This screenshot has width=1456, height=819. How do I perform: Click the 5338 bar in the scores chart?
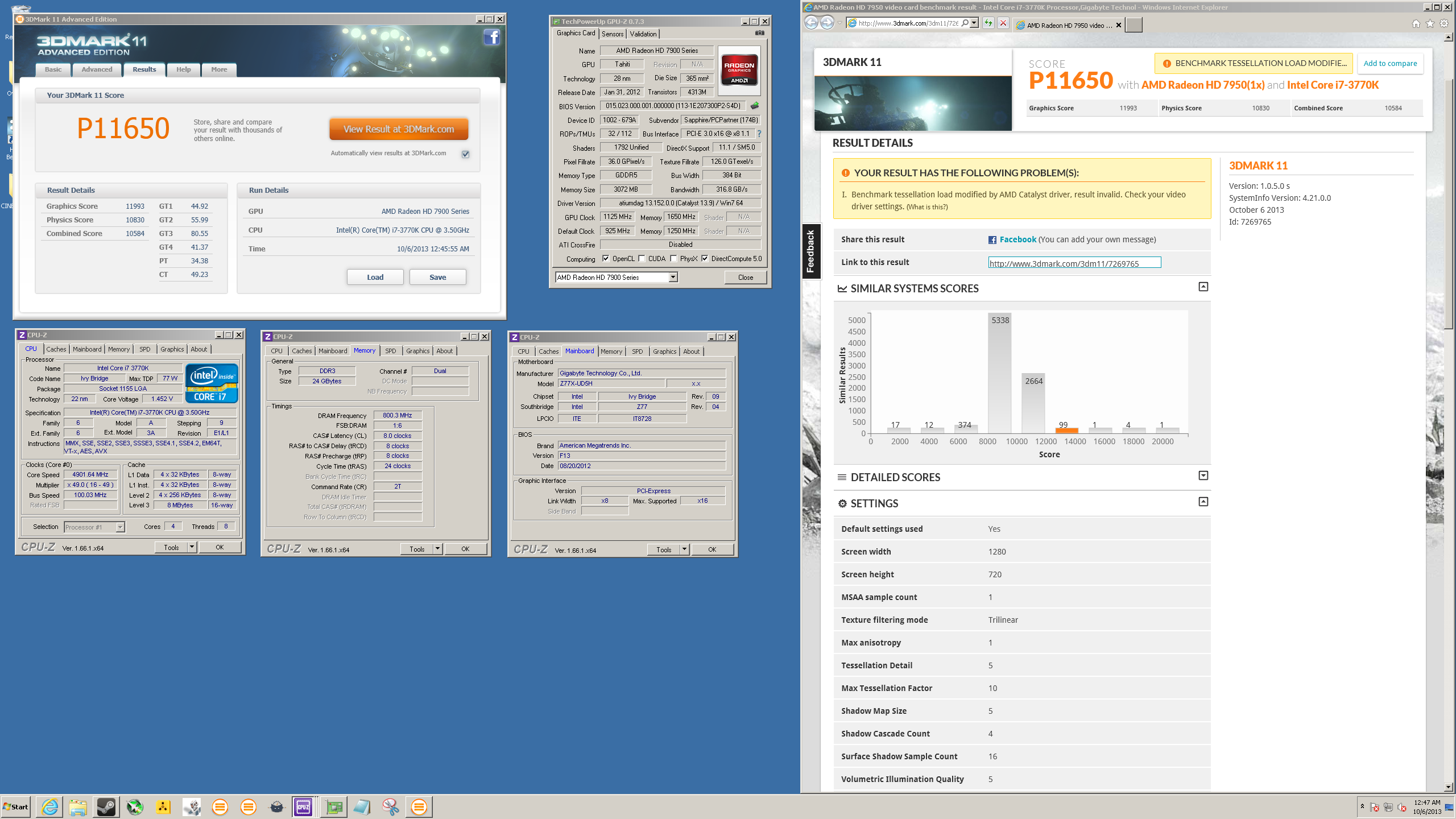click(1000, 374)
